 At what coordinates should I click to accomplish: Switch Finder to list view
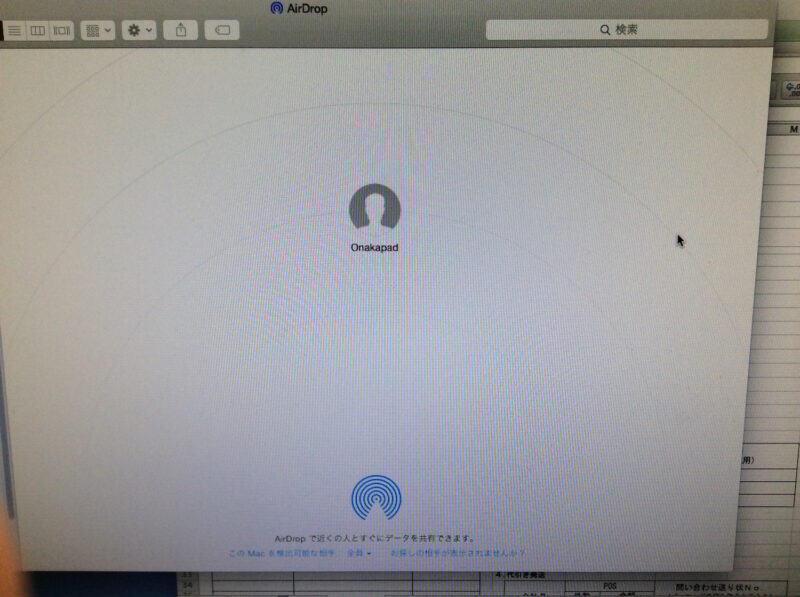click(x=14, y=31)
